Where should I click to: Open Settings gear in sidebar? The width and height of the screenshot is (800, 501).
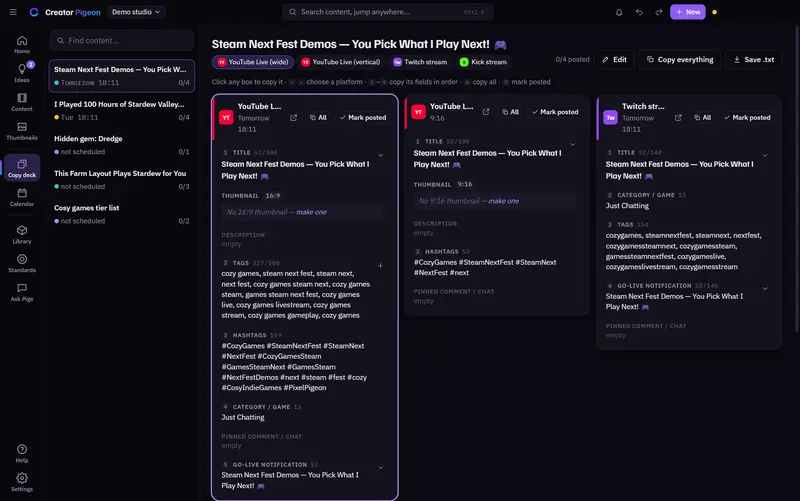[22, 482]
